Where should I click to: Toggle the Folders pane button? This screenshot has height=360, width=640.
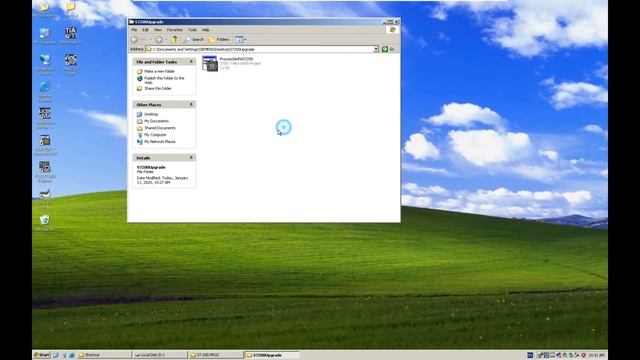(x=218, y=39)
